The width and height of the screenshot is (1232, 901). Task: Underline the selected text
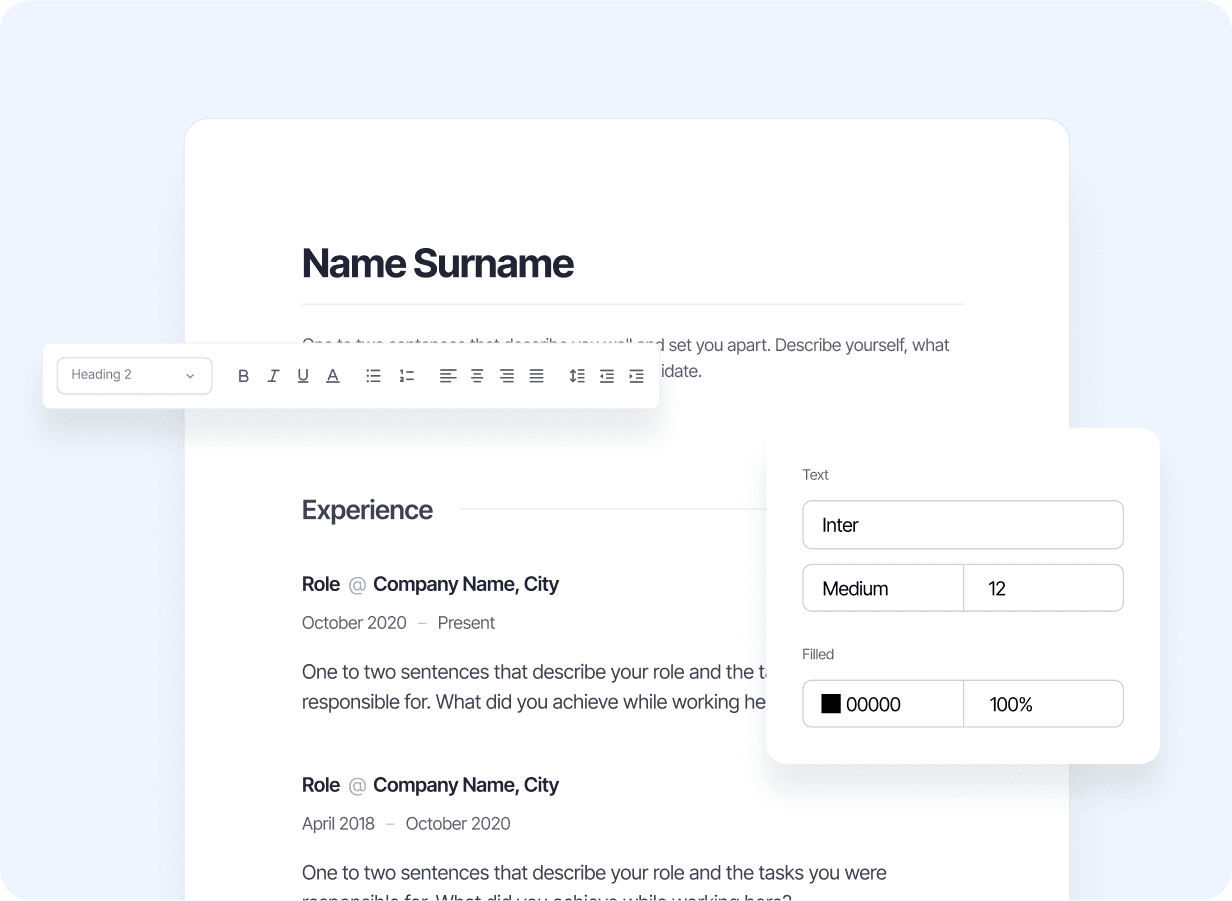[x=303, y=376]
